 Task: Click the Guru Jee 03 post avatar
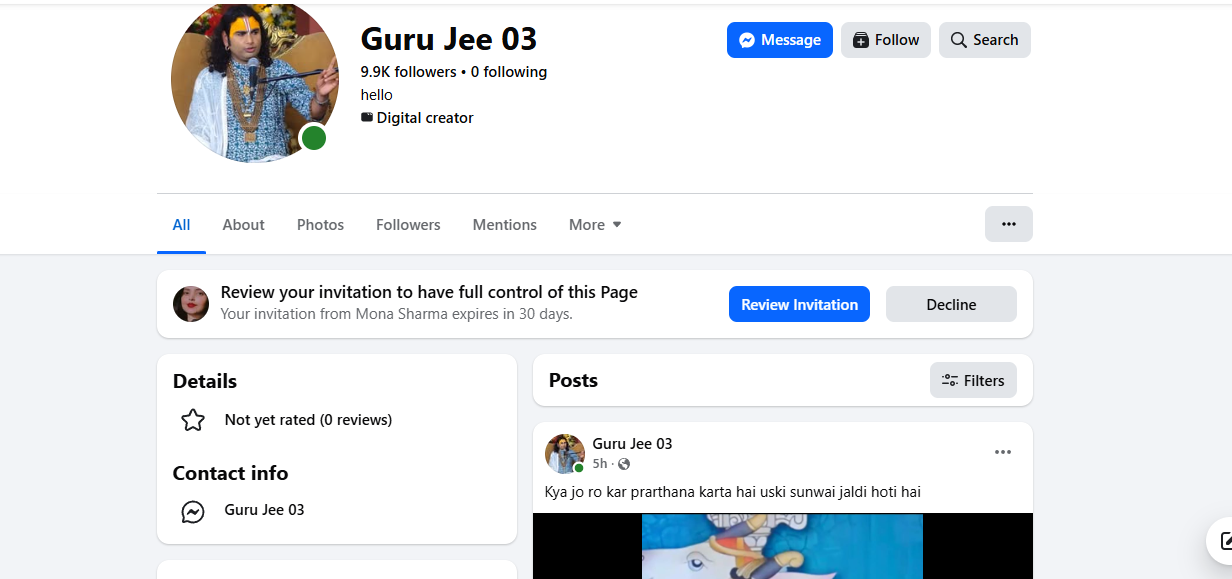(x=564, y=453)
